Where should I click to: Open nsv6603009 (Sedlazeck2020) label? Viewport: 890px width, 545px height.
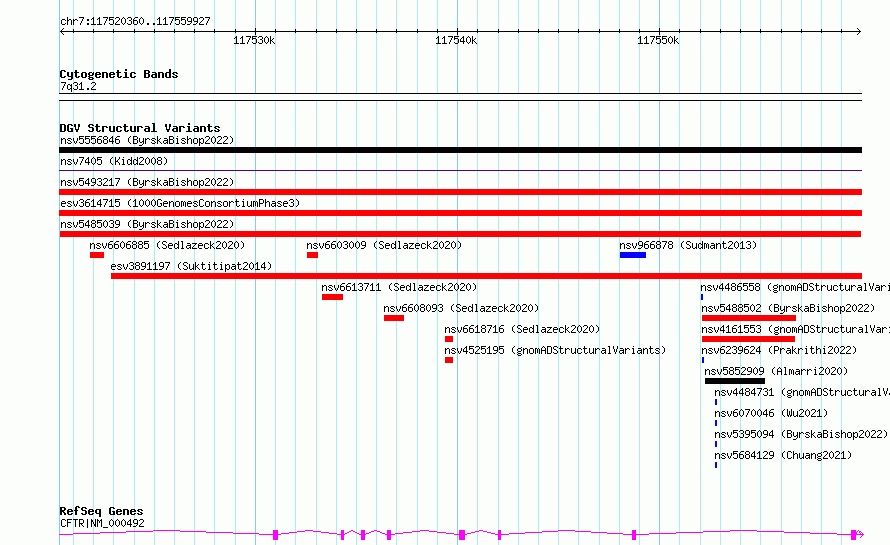click(384, 245)
